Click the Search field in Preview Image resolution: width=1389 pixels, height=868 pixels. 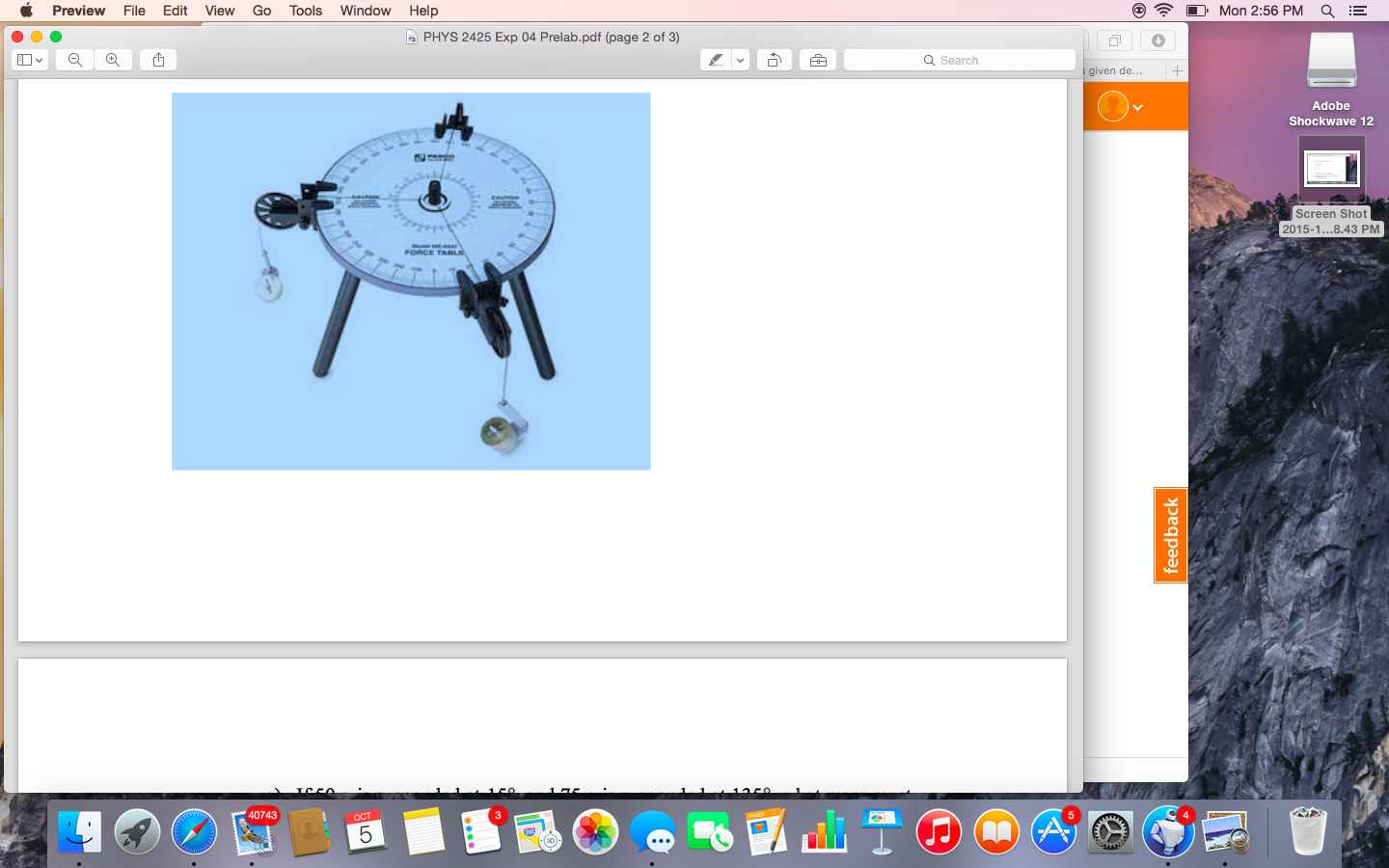tap(959, 60)
